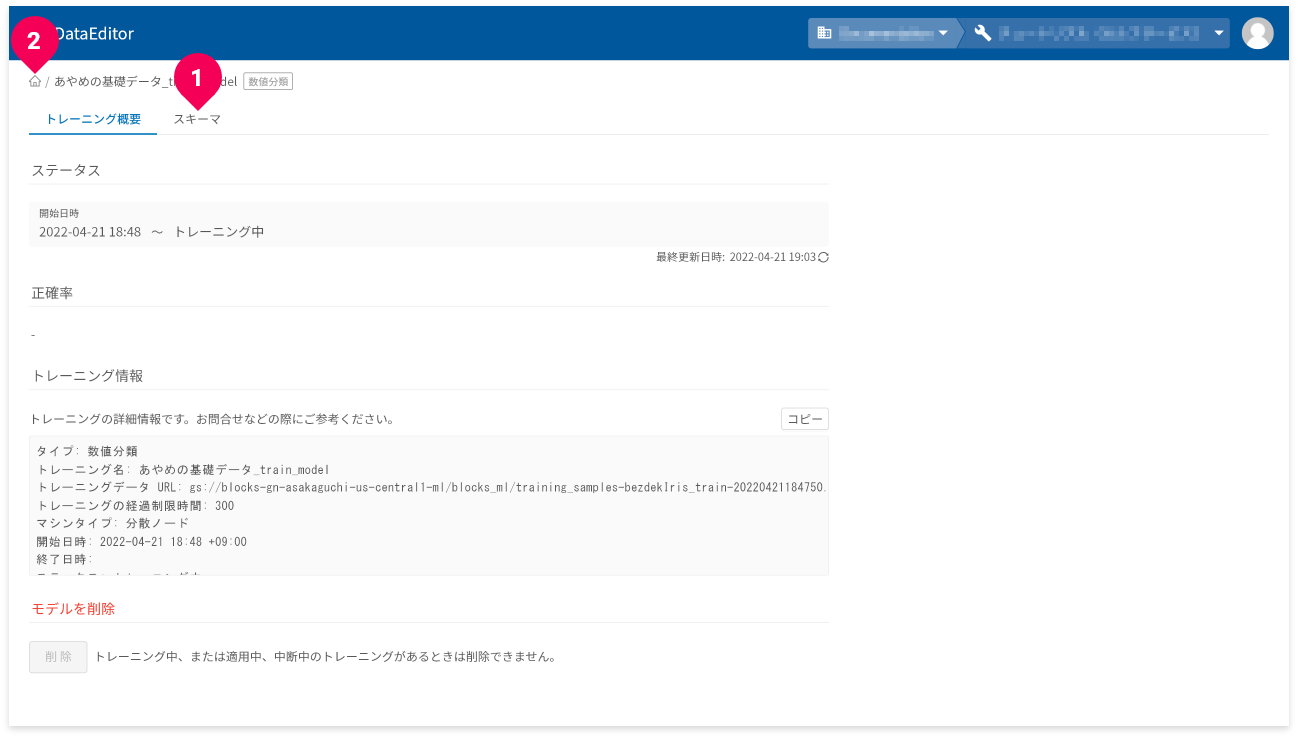Screen dimensions: 1298x738
Task: Click the マシンタイプ: 分散ノード line
Action: [112, 524]
